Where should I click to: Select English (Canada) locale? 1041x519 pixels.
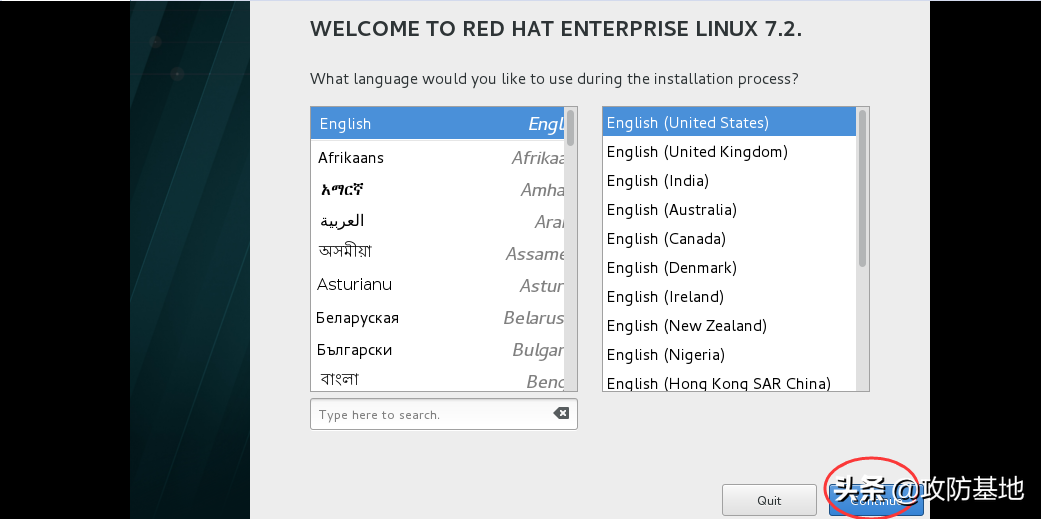click(666, 239)
